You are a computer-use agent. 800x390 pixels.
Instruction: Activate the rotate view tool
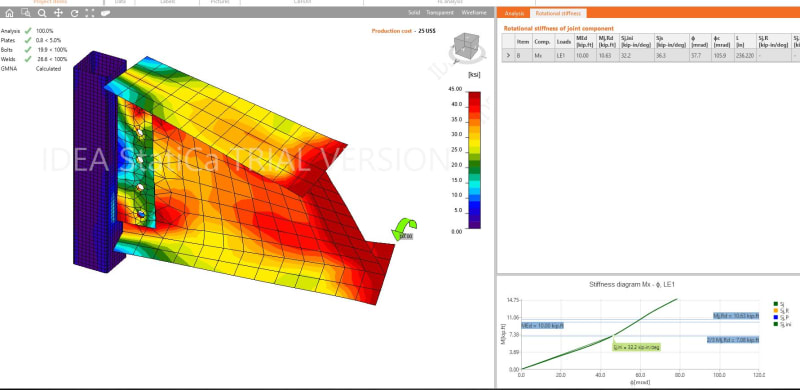(74, 13)
